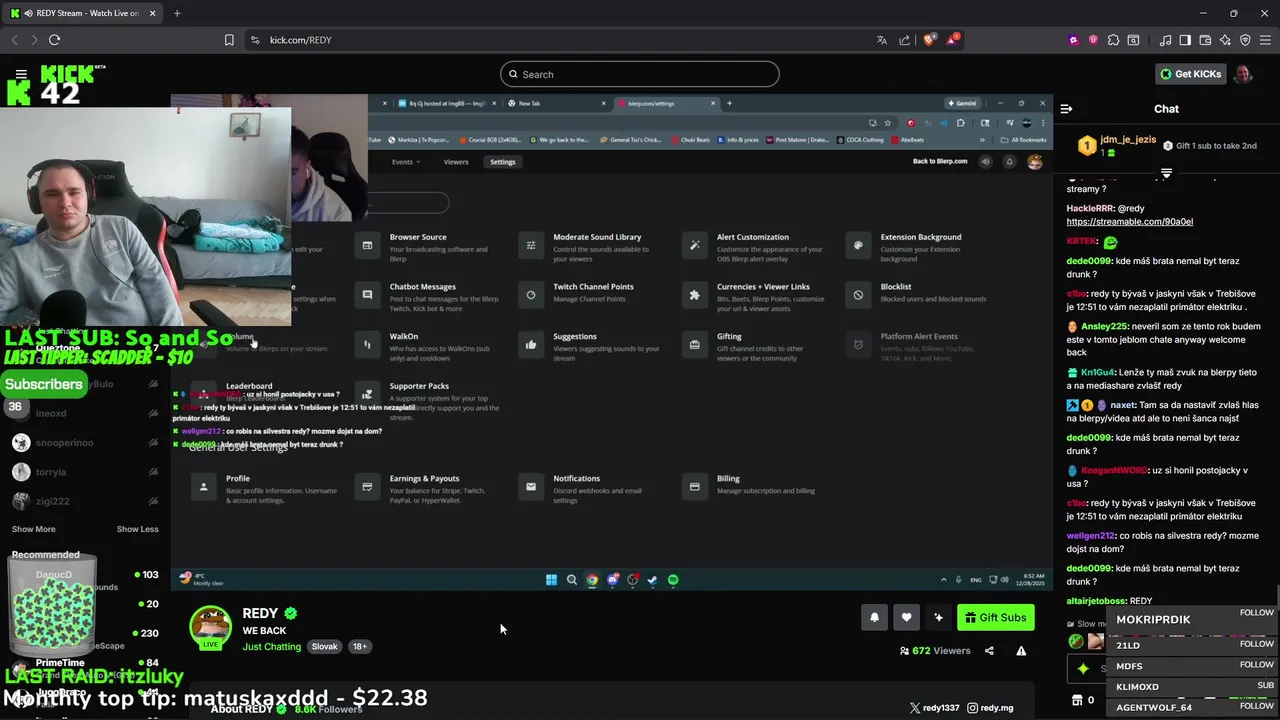
Task: Open the browser main menu icon
Action: pos(1265,40)
